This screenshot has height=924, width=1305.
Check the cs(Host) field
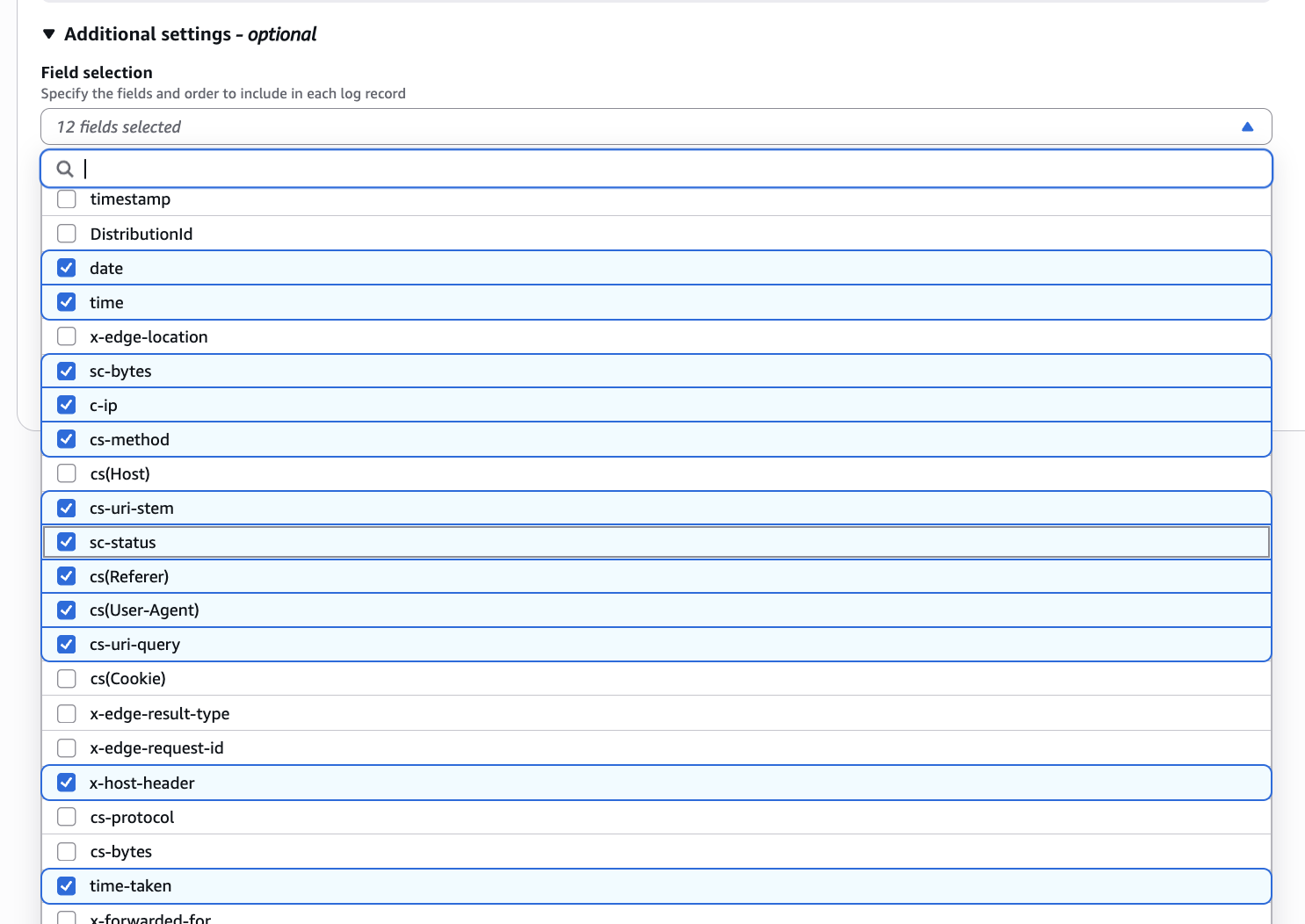[66, 473]
